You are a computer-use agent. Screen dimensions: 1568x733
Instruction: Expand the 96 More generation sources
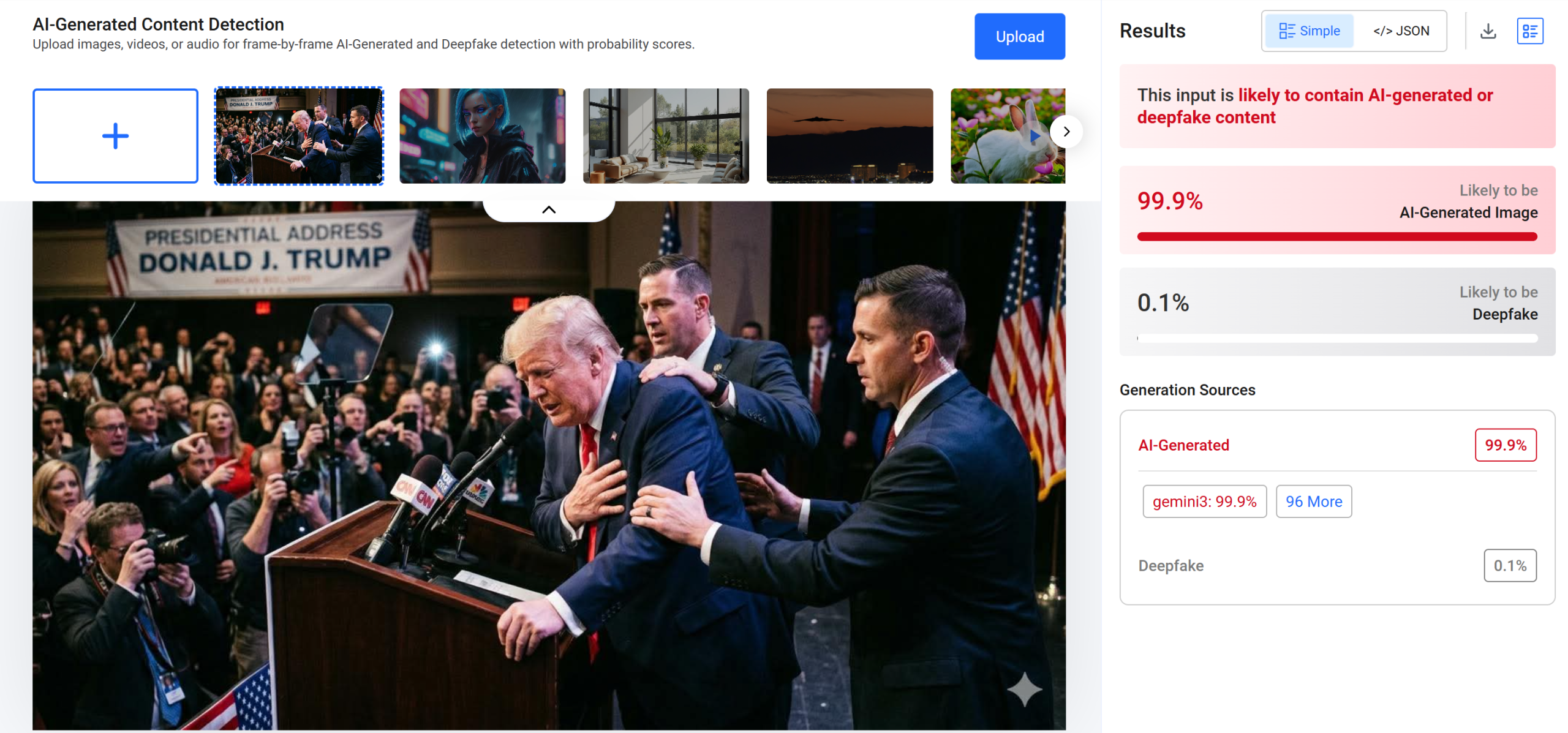click(1313, 501)
